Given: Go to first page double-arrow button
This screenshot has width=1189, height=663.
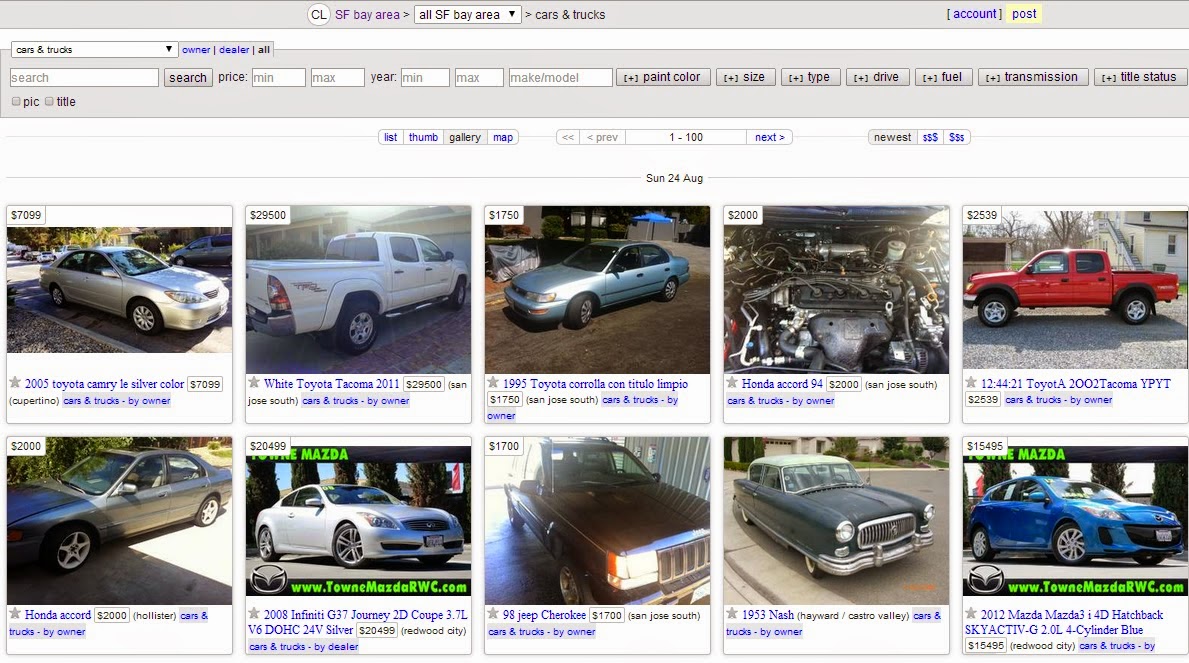Looking at the screenshot, I should pyautogui.click(x=568, y=137).
